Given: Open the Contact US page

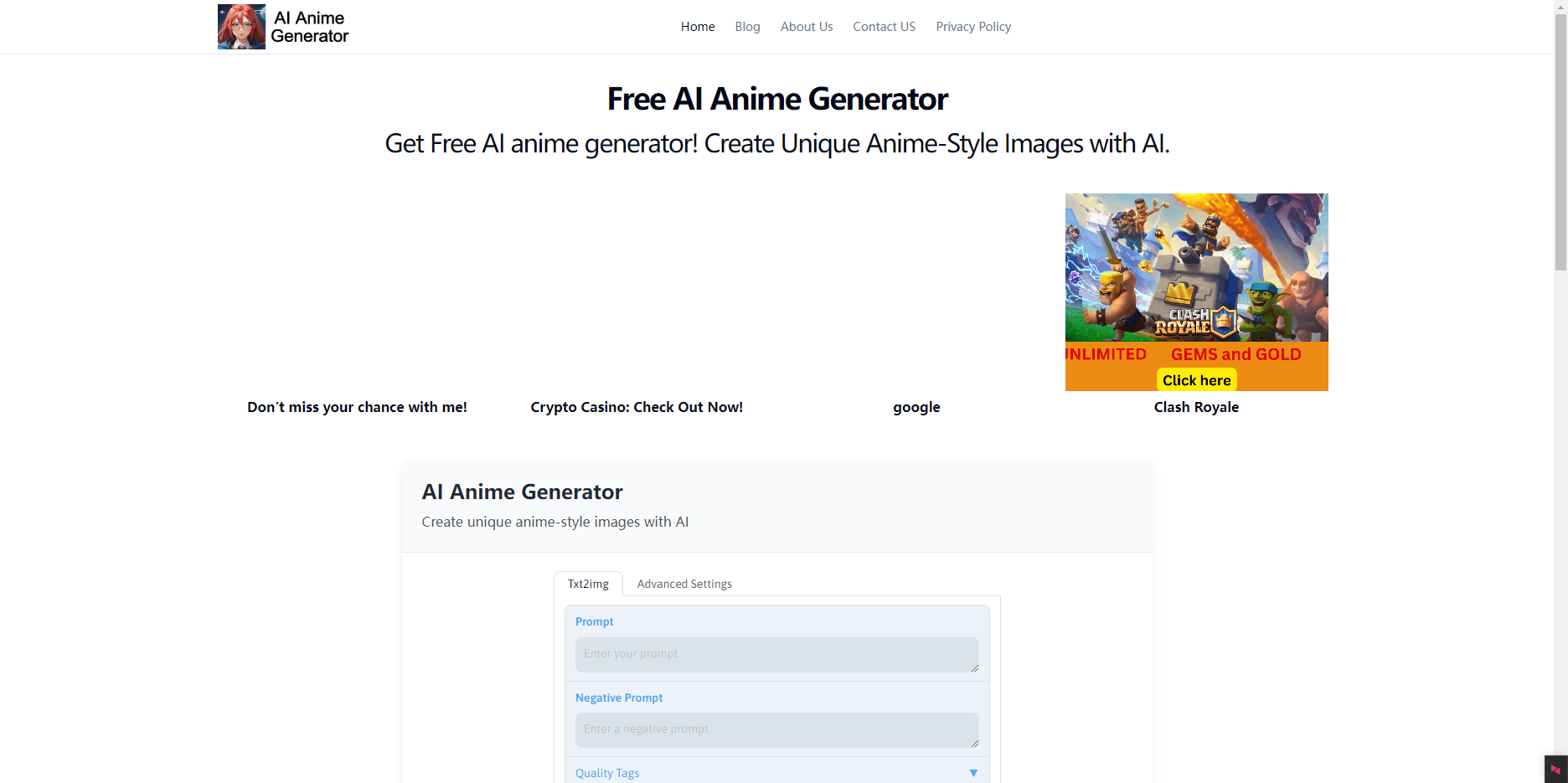Looking at the screenshot, I should click(x=885, y=27).
